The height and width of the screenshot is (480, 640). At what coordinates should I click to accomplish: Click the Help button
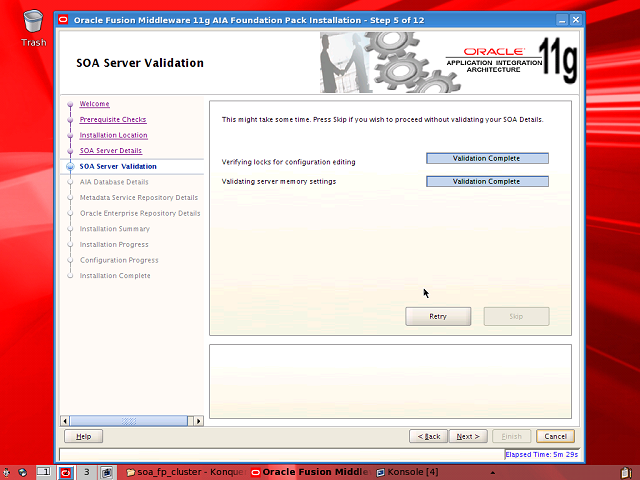(83, 436)
